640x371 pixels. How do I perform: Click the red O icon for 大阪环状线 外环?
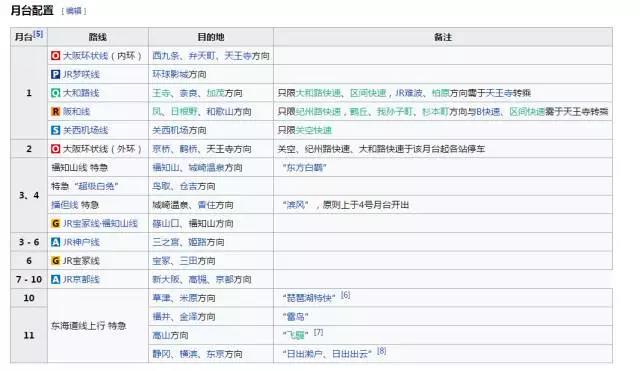56,149
